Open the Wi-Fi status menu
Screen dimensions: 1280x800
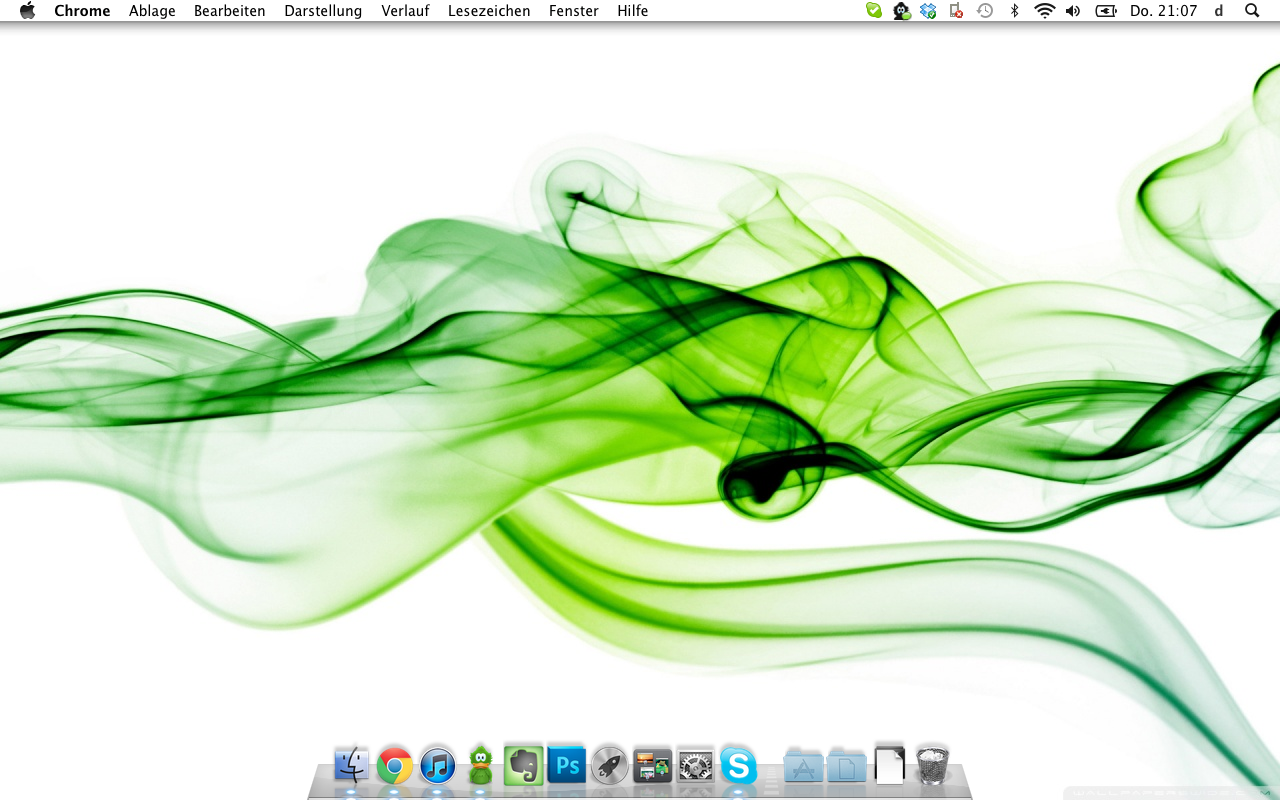click(x=1044, y=11)
